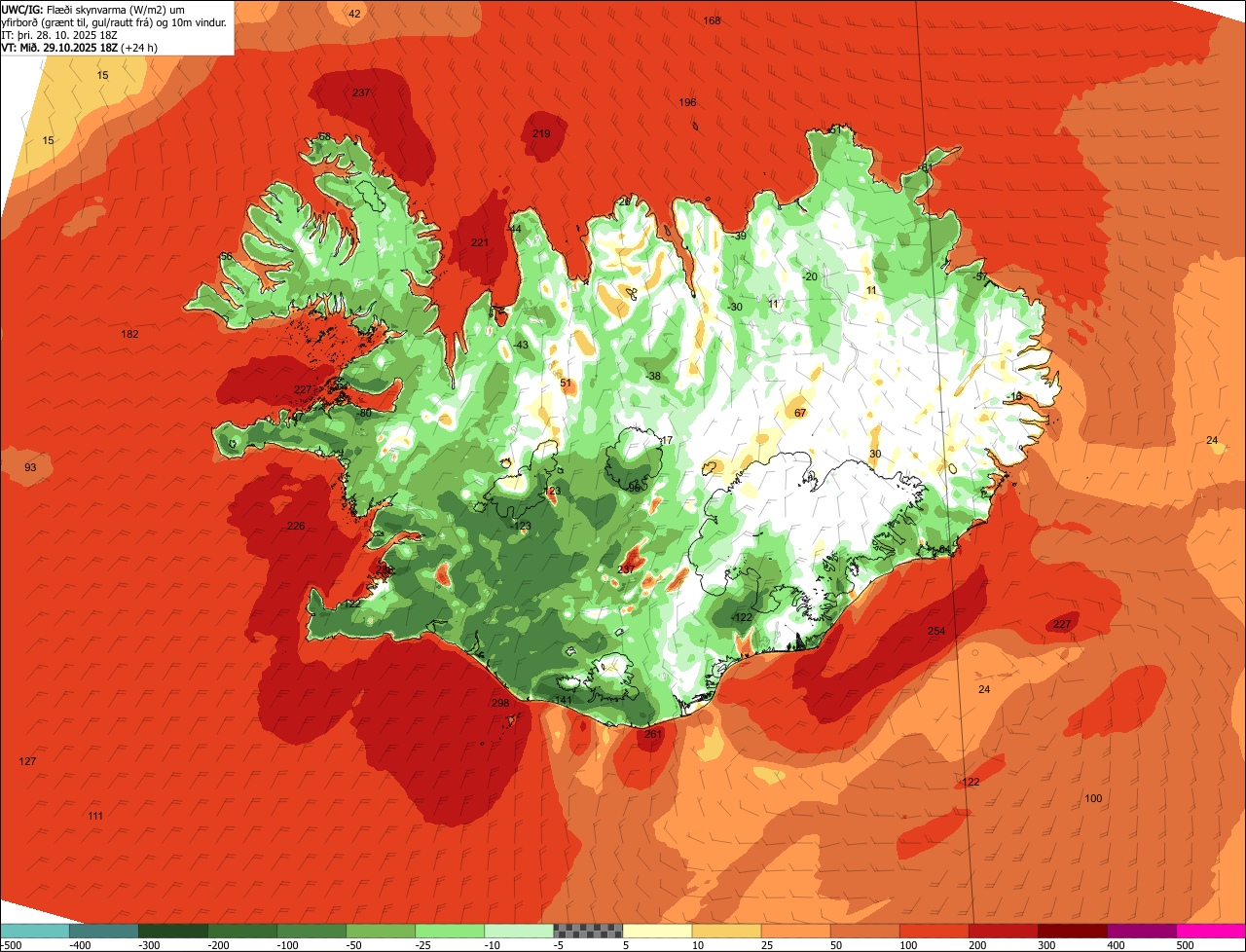
Task: Click the '-20' value in northeast Iceland
Action: point(809,276)
